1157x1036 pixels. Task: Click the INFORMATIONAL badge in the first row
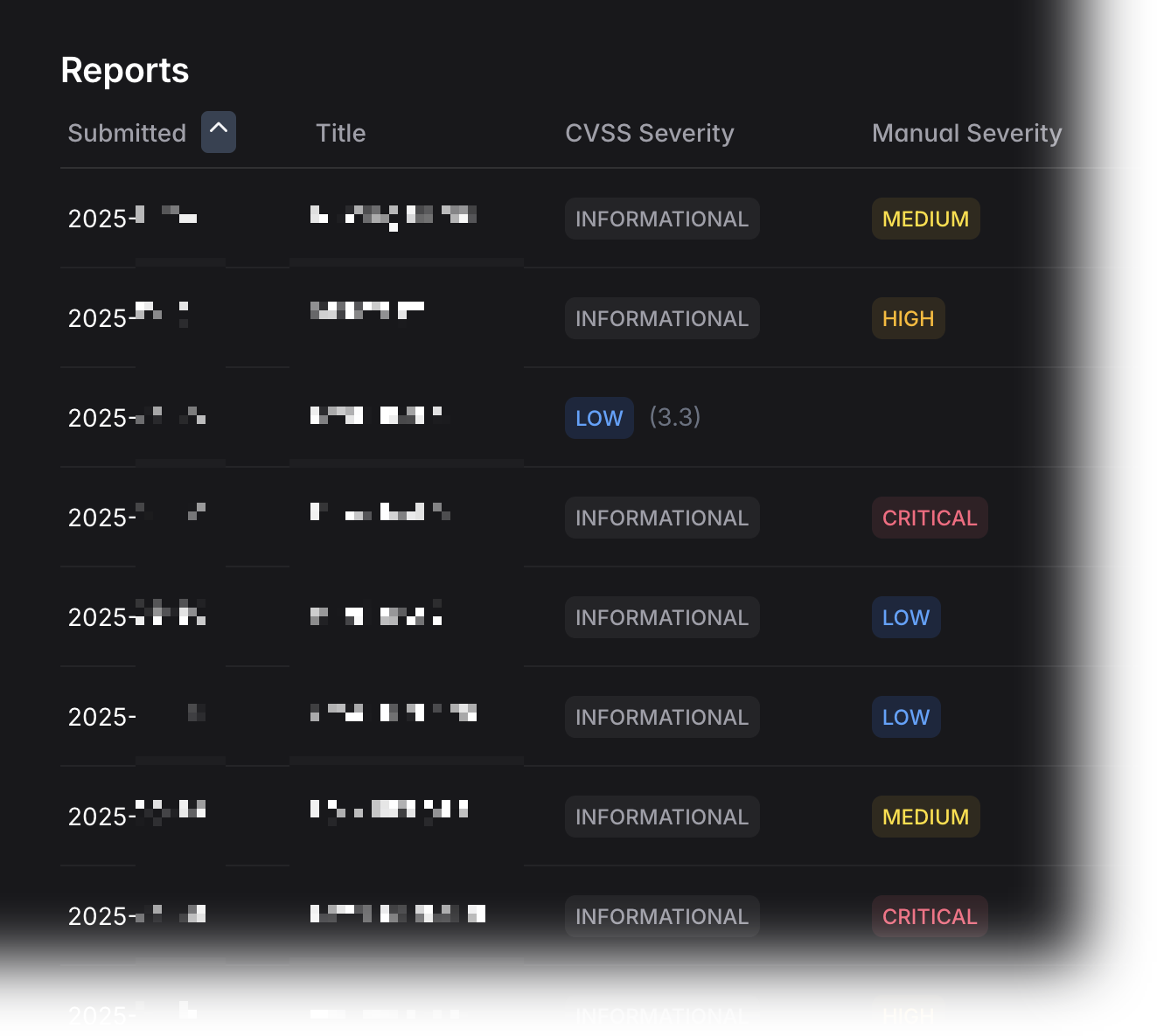[661, 219]
